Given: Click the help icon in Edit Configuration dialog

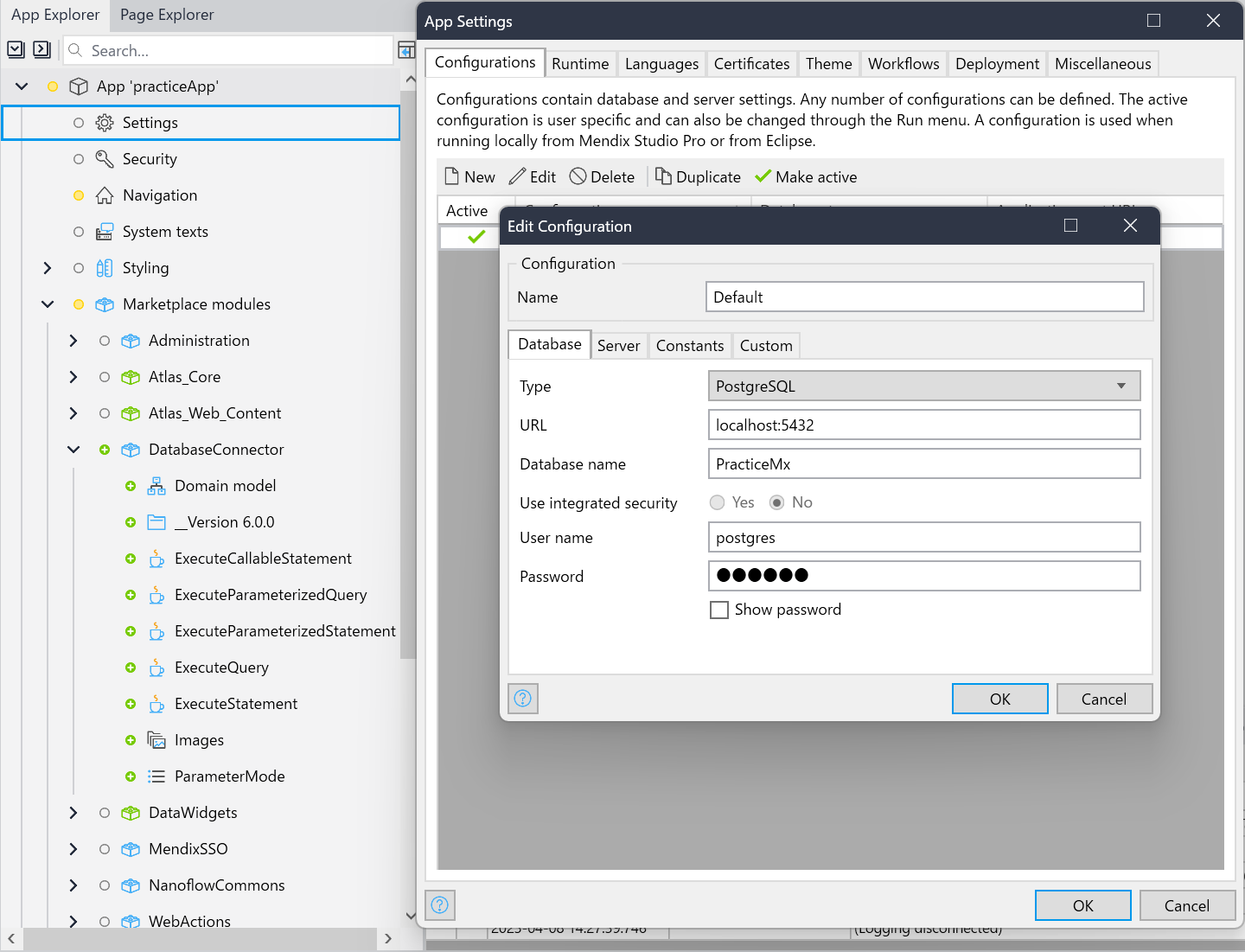Looking at the screenshot, I should pos(523,699).
